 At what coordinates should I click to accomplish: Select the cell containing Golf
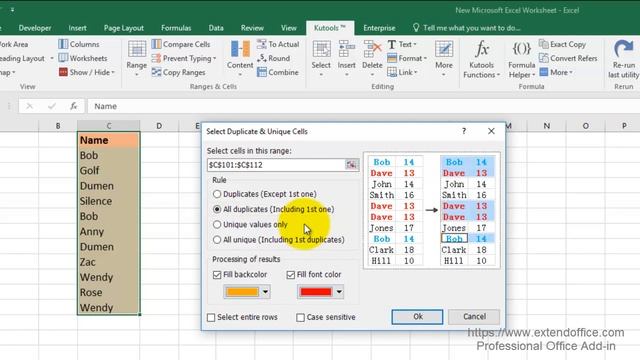tap(109, 171)
